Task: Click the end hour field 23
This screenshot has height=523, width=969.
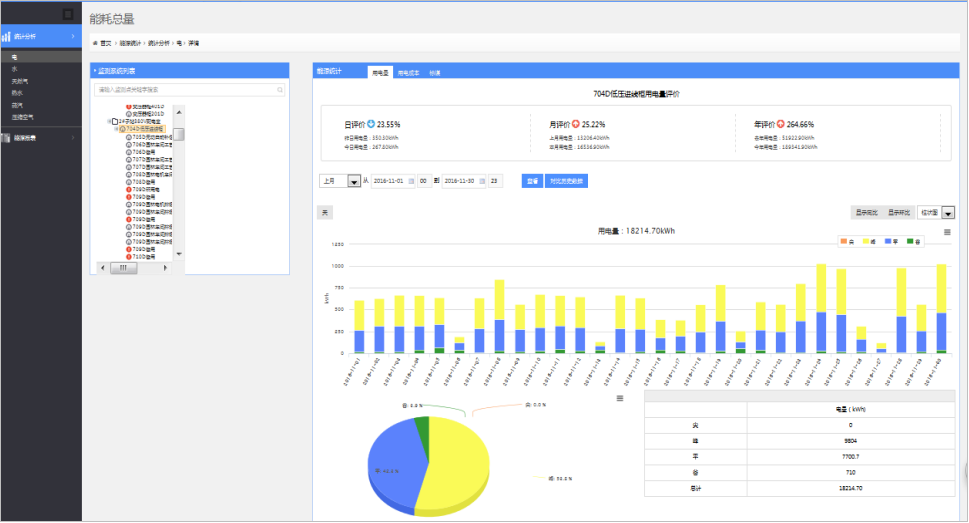Action: coord(494,181)
